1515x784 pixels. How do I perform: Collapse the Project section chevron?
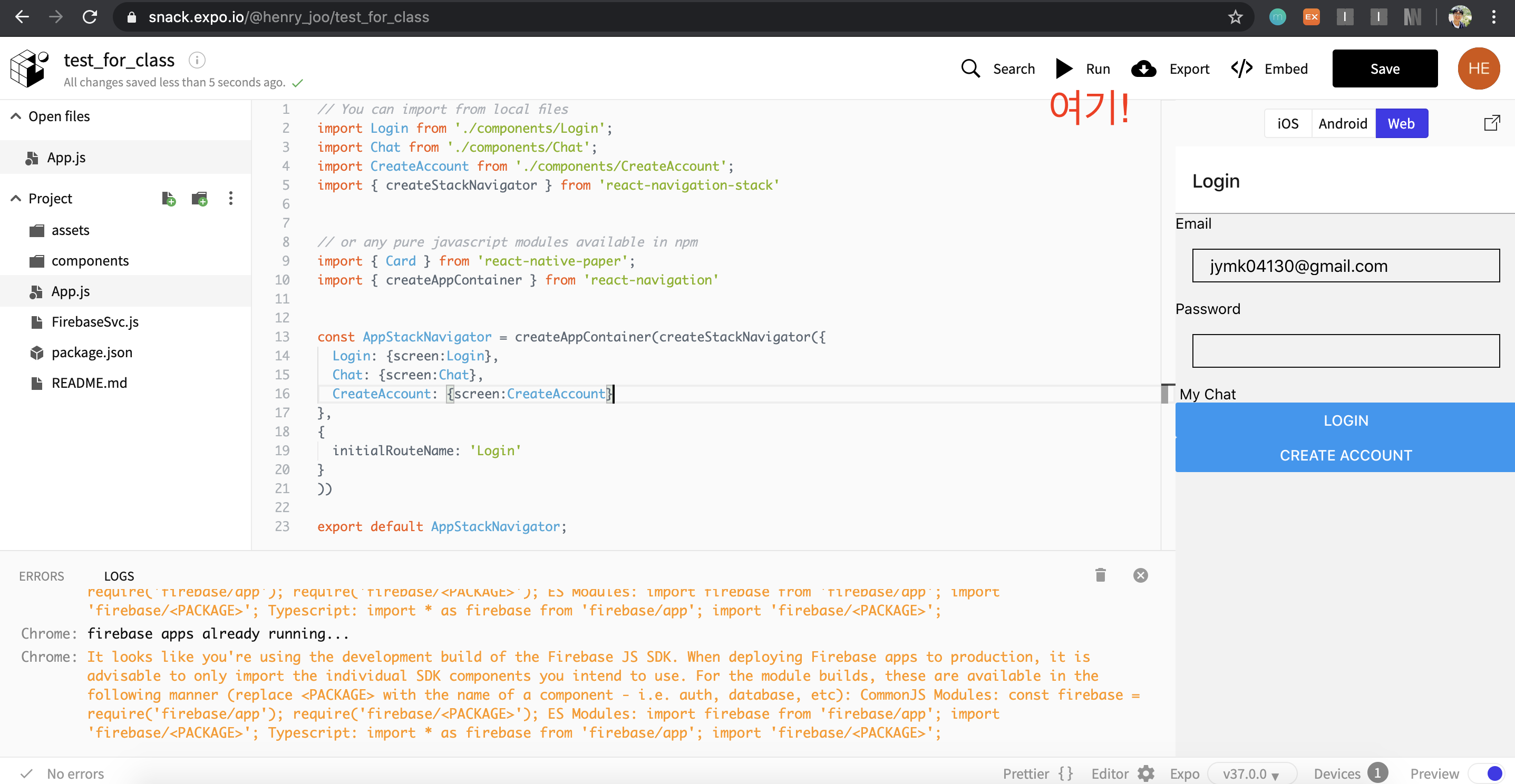coord(16,199)
